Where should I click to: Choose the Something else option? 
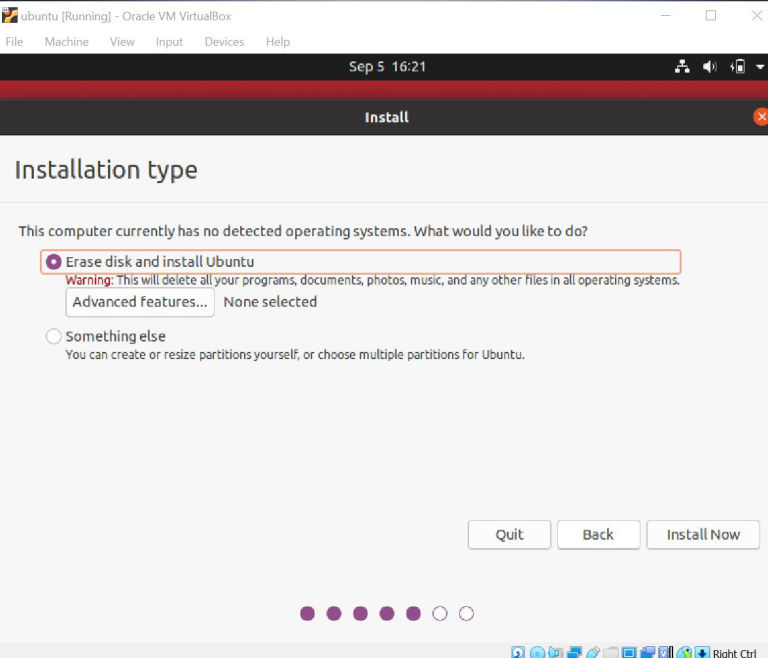pos(54,337)
